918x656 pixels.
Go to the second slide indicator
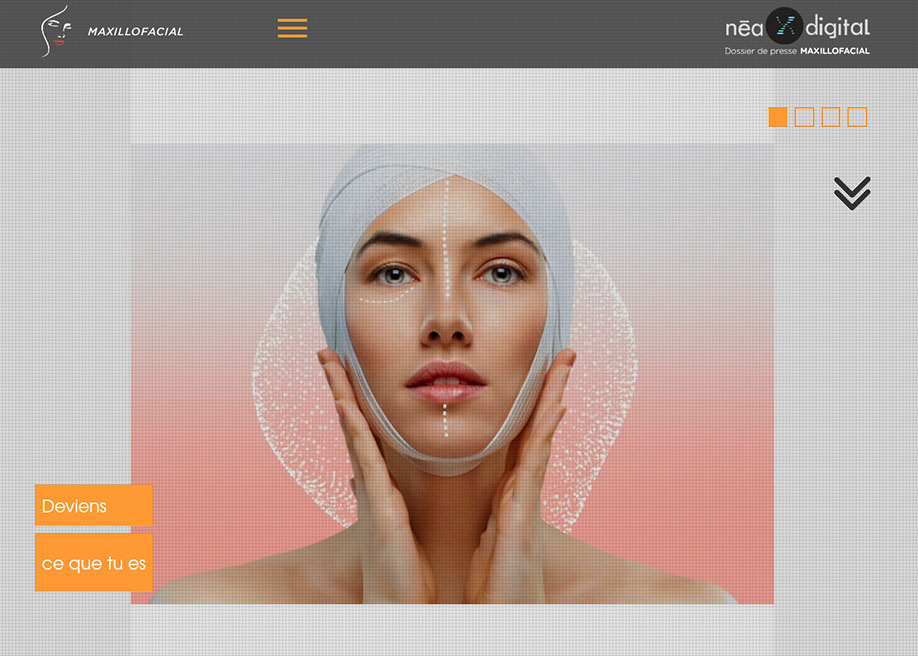[x=804, y=117]
